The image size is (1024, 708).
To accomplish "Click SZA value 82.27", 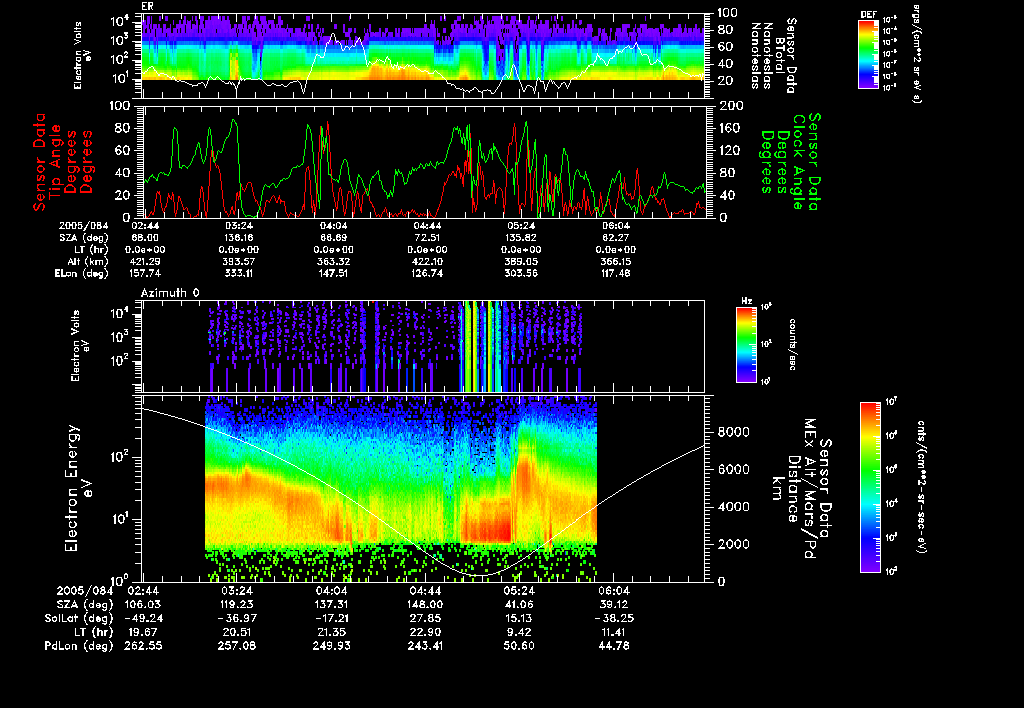I will 615,238.
